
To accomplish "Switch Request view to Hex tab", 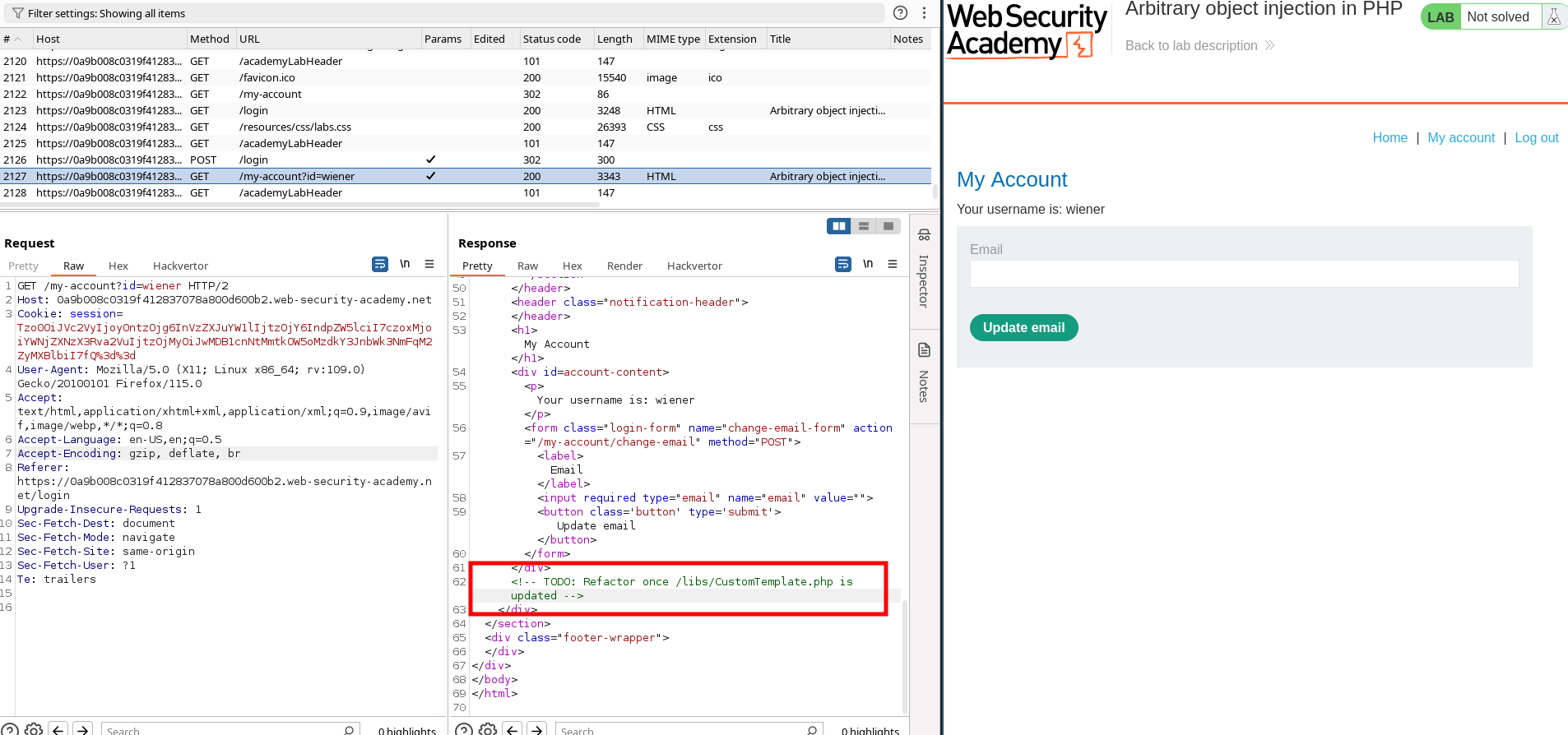I will coord(118,266).
